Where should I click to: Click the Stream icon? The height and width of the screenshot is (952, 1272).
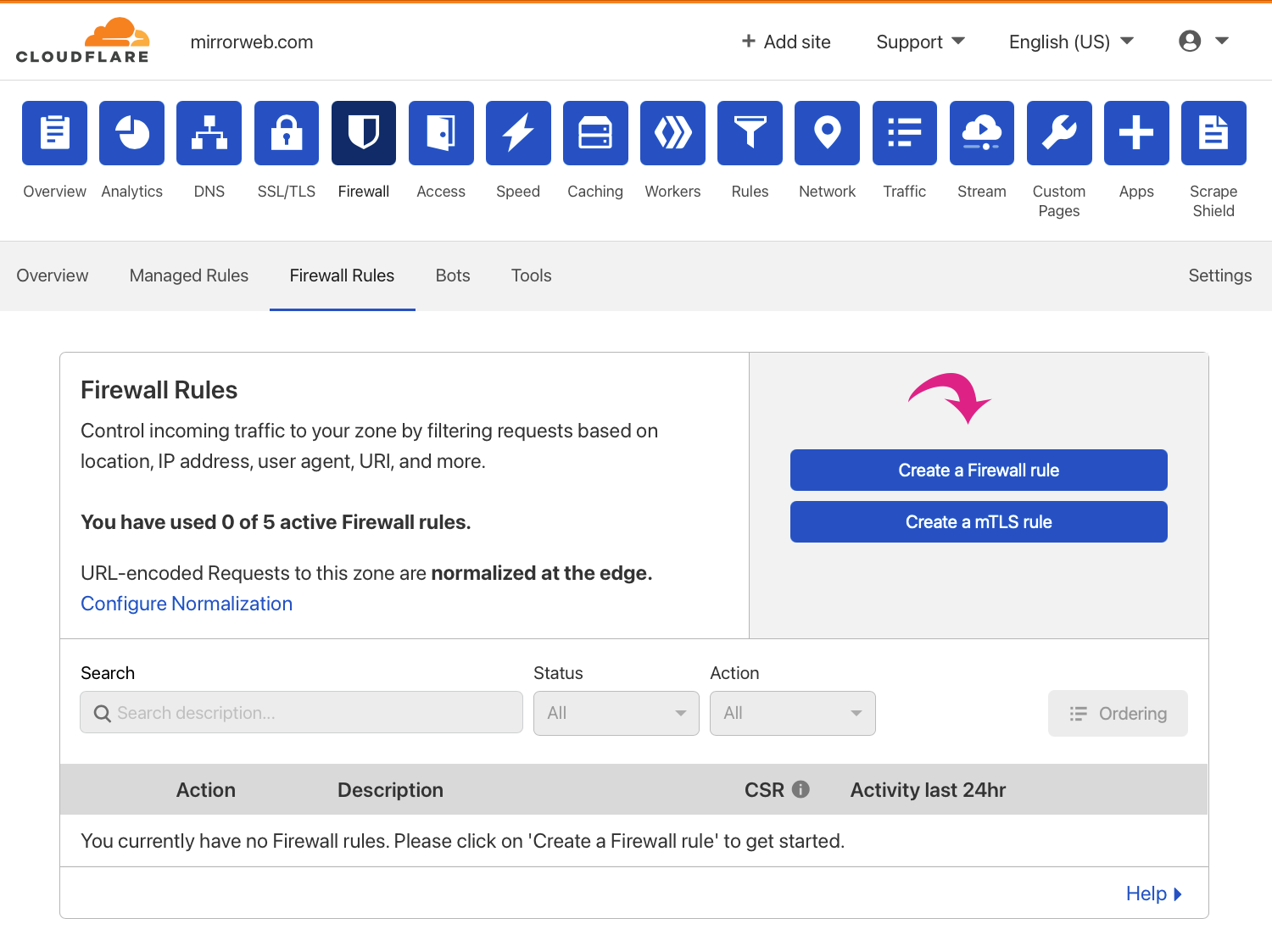pyautogui.click(x=981, y=133)
